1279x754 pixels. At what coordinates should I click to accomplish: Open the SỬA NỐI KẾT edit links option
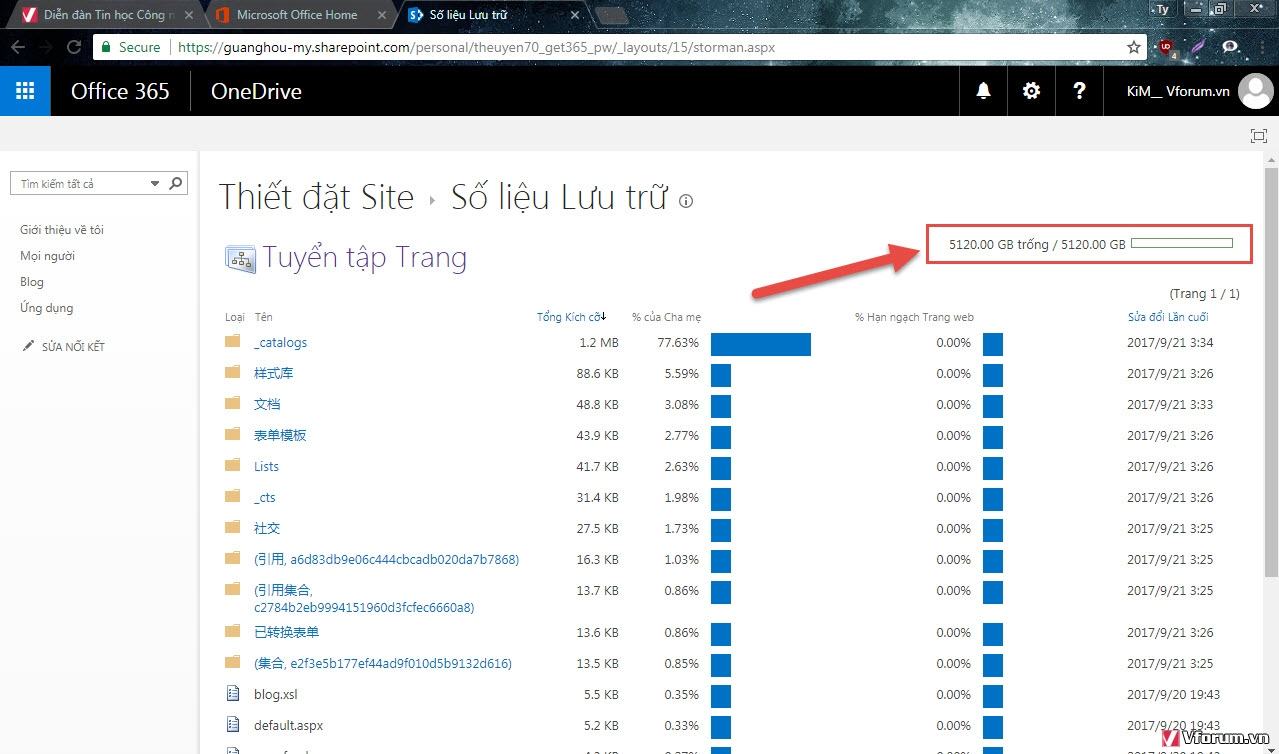[x=72, y=347]
